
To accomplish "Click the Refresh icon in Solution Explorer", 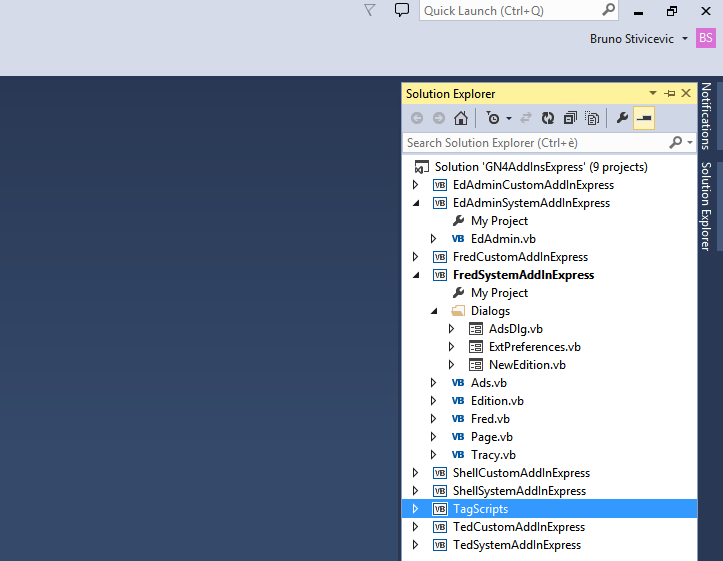I will [x=548, y=118].
